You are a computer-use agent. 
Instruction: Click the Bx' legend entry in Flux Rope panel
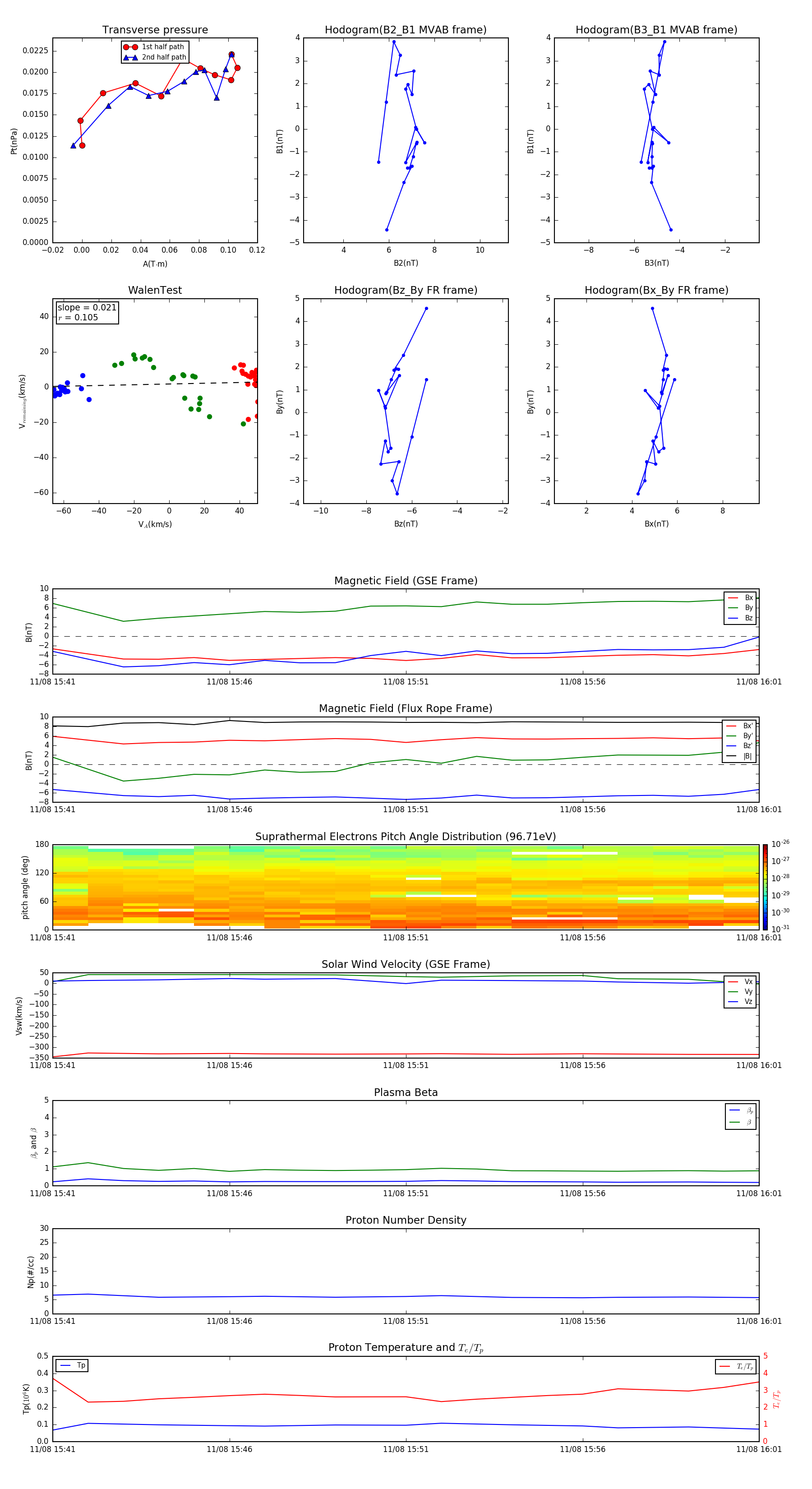[740, 726]
